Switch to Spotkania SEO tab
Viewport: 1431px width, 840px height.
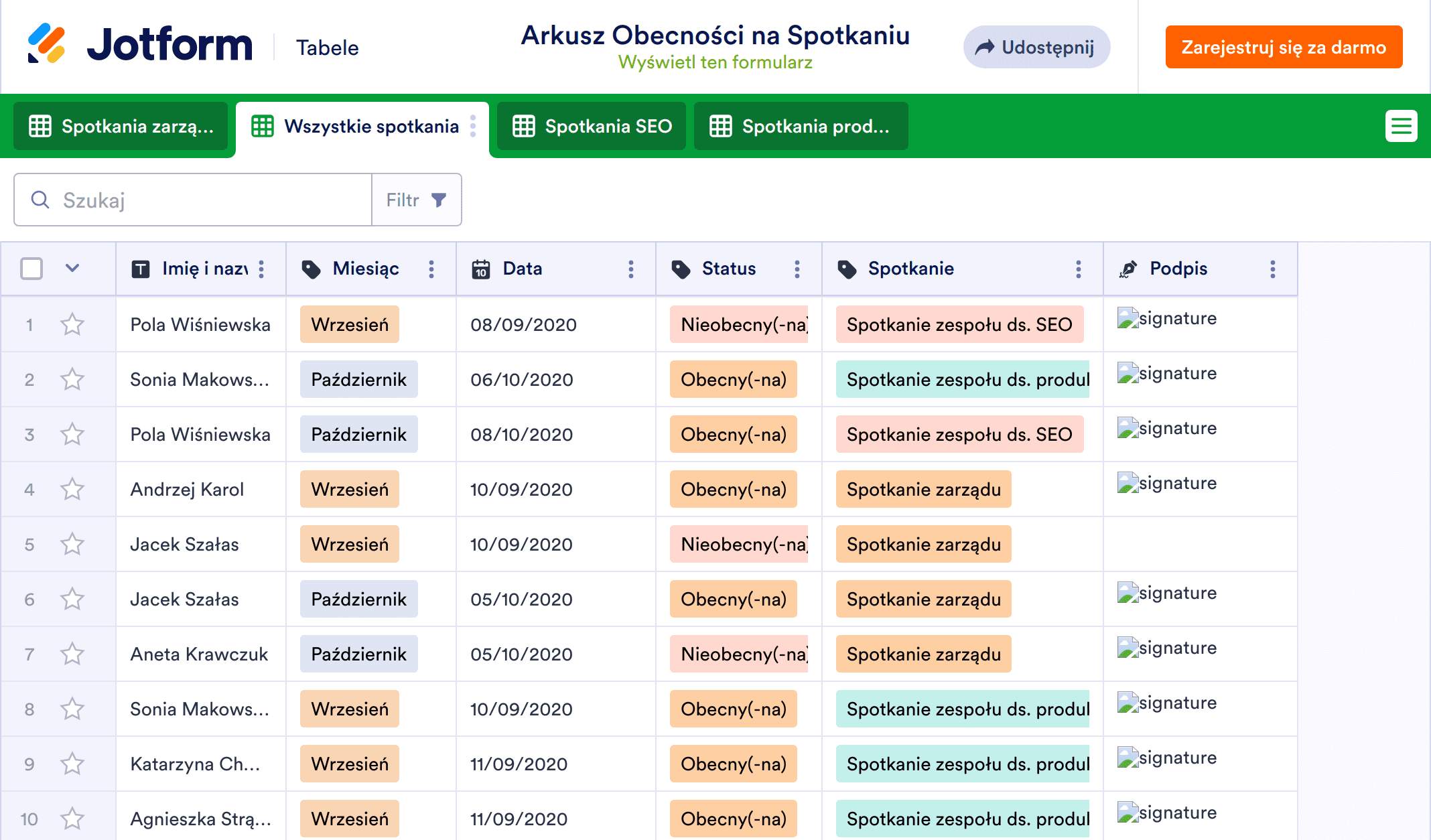[592, 126]
